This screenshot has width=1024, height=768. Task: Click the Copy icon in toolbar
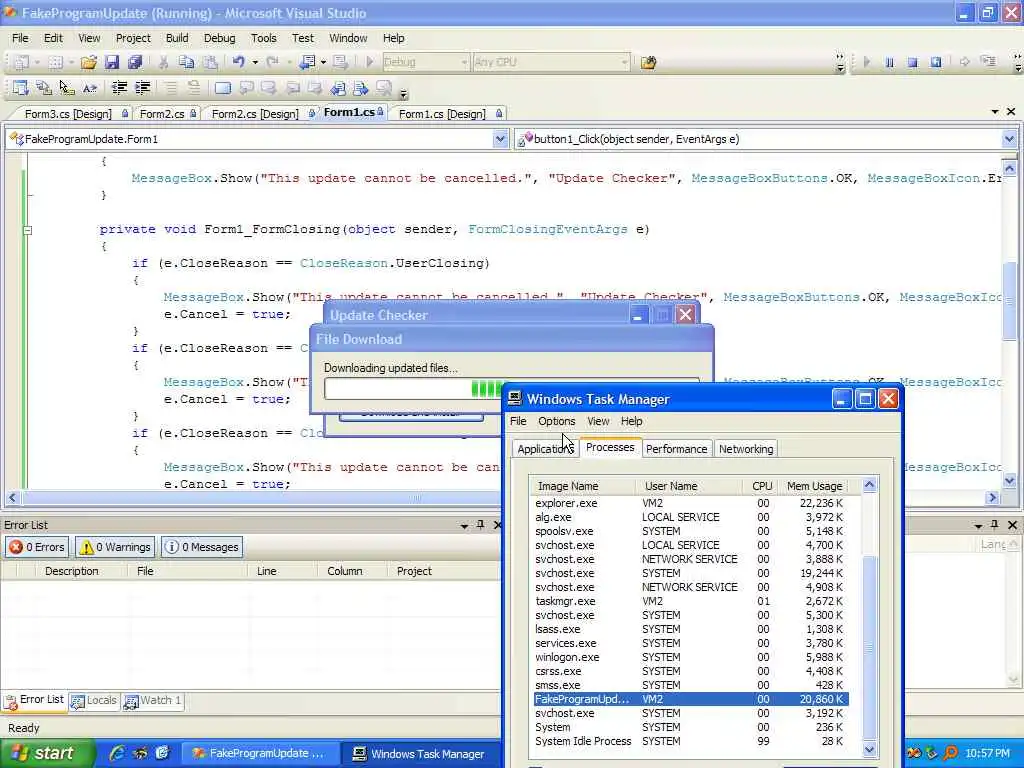[x=186, y=62]
